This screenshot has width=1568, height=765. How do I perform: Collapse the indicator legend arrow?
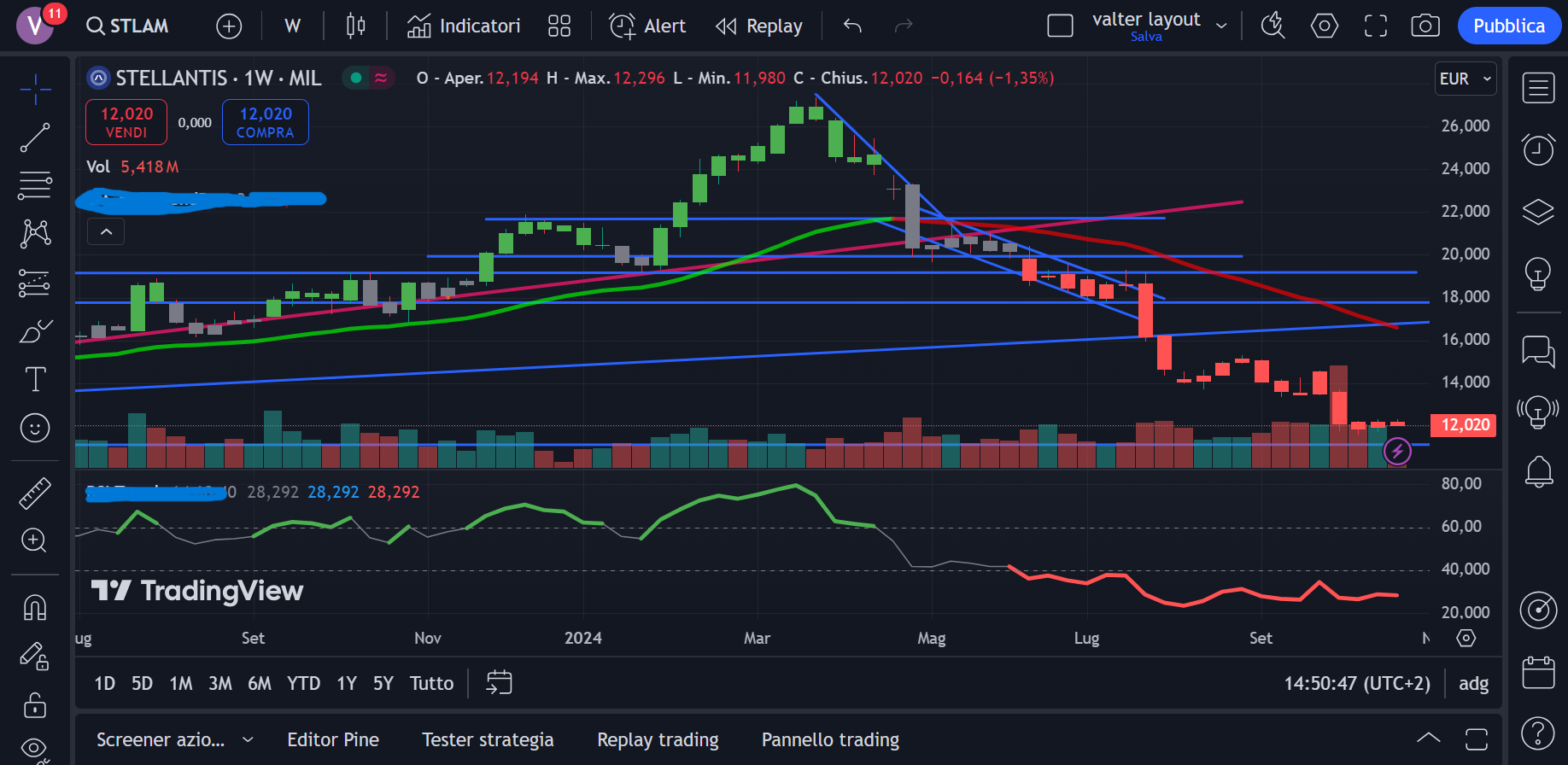click(106, 231)
